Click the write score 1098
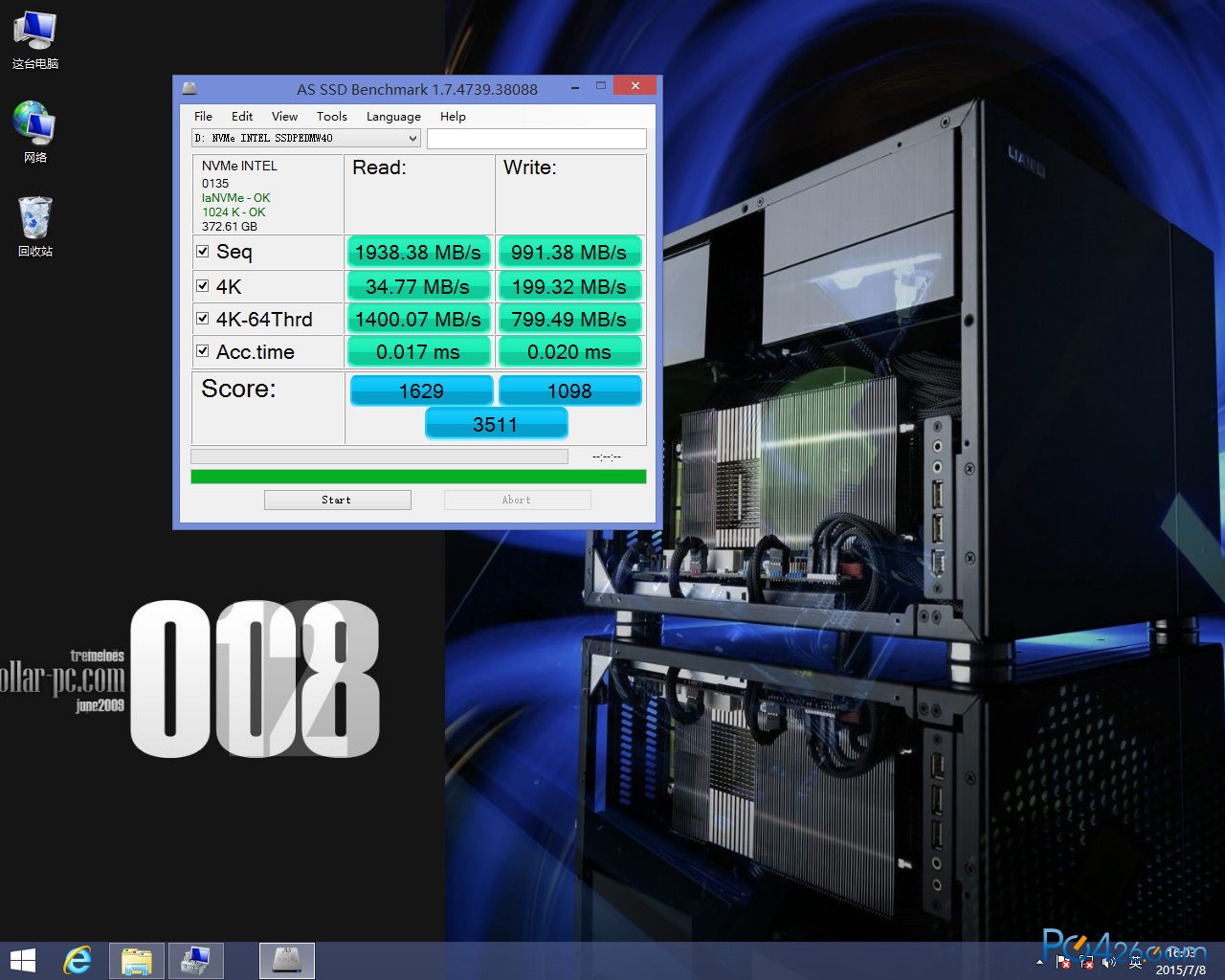1225x980 pixels. point(569,390)
